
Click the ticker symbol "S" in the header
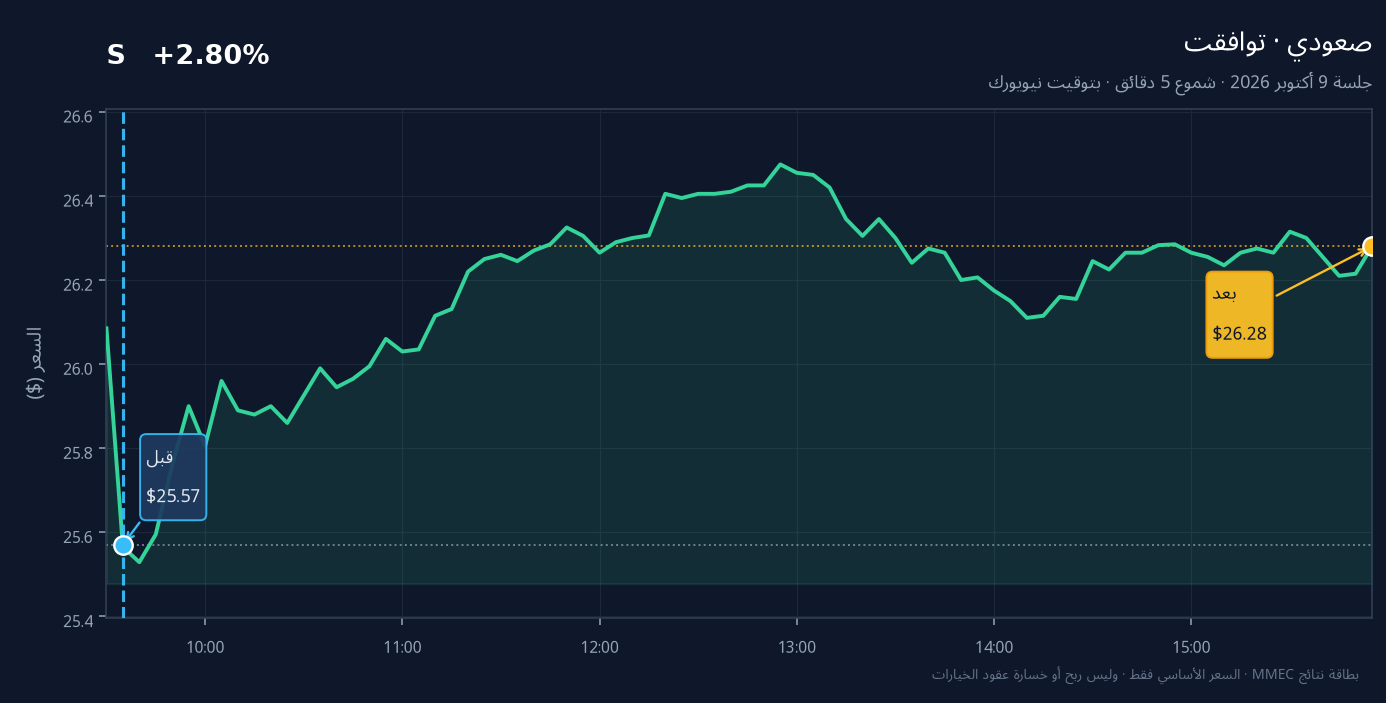[x=116, y=56]
